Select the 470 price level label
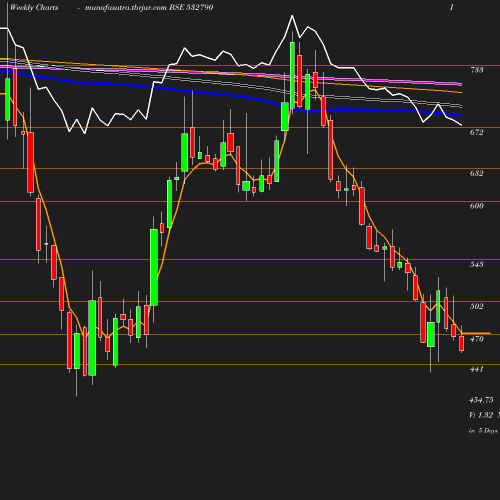The height and width of the screenshot is (500, 500). coord(476,339)
